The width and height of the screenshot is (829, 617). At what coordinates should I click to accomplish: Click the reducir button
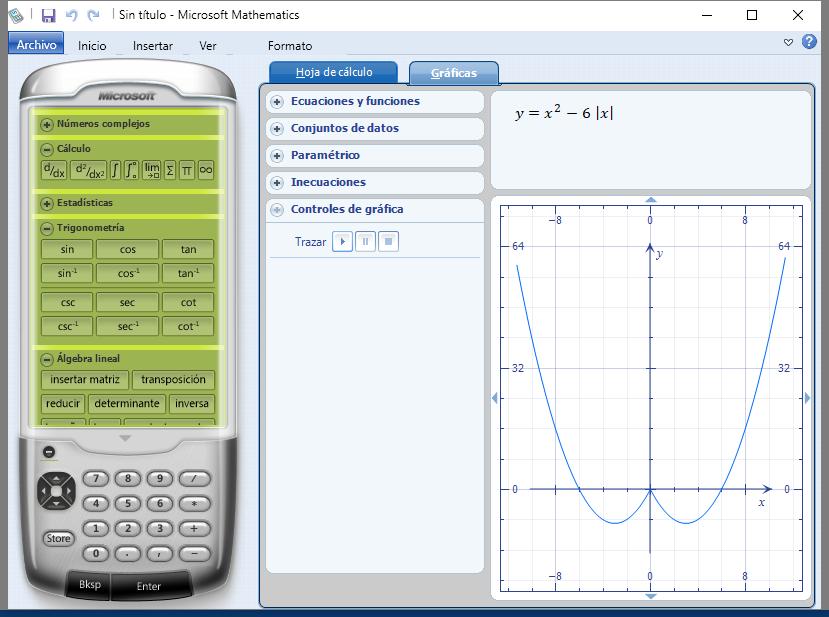[63, 403]
